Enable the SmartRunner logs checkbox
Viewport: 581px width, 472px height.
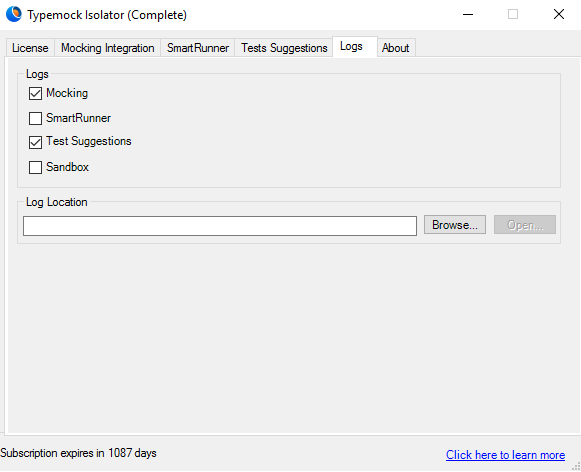(x=35, y=118)
